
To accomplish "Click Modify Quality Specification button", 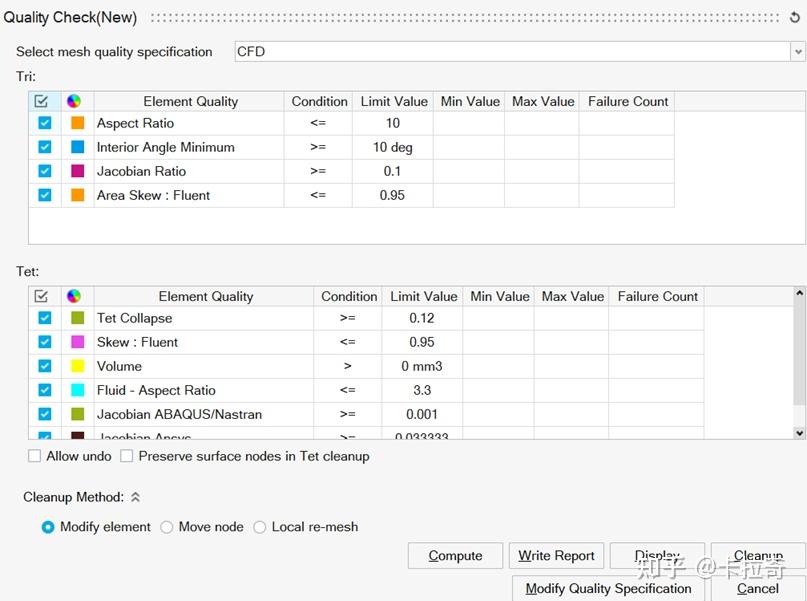I will [608, 588].
